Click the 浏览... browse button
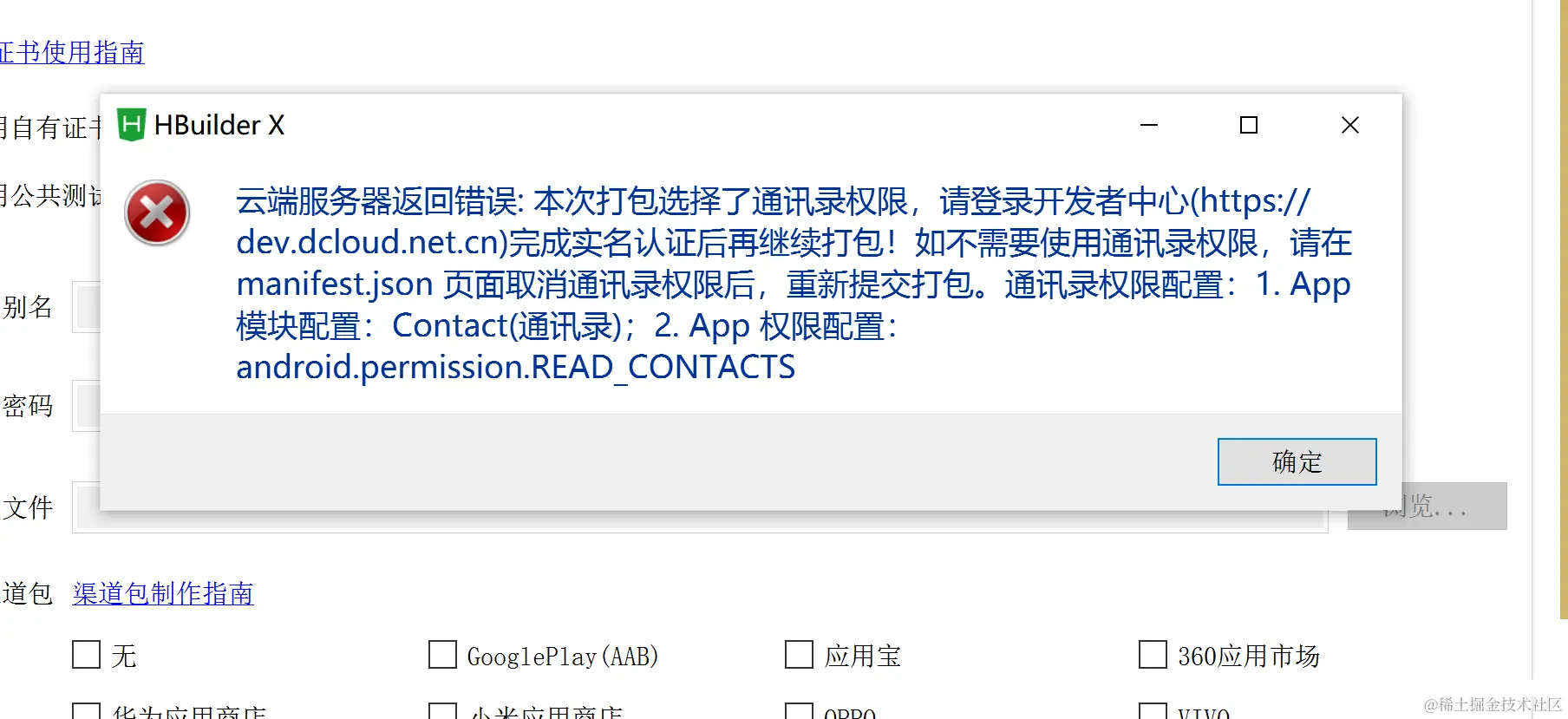This screenshot has width=1568, height=719. pyautogui.click(x=1428, y=507)
